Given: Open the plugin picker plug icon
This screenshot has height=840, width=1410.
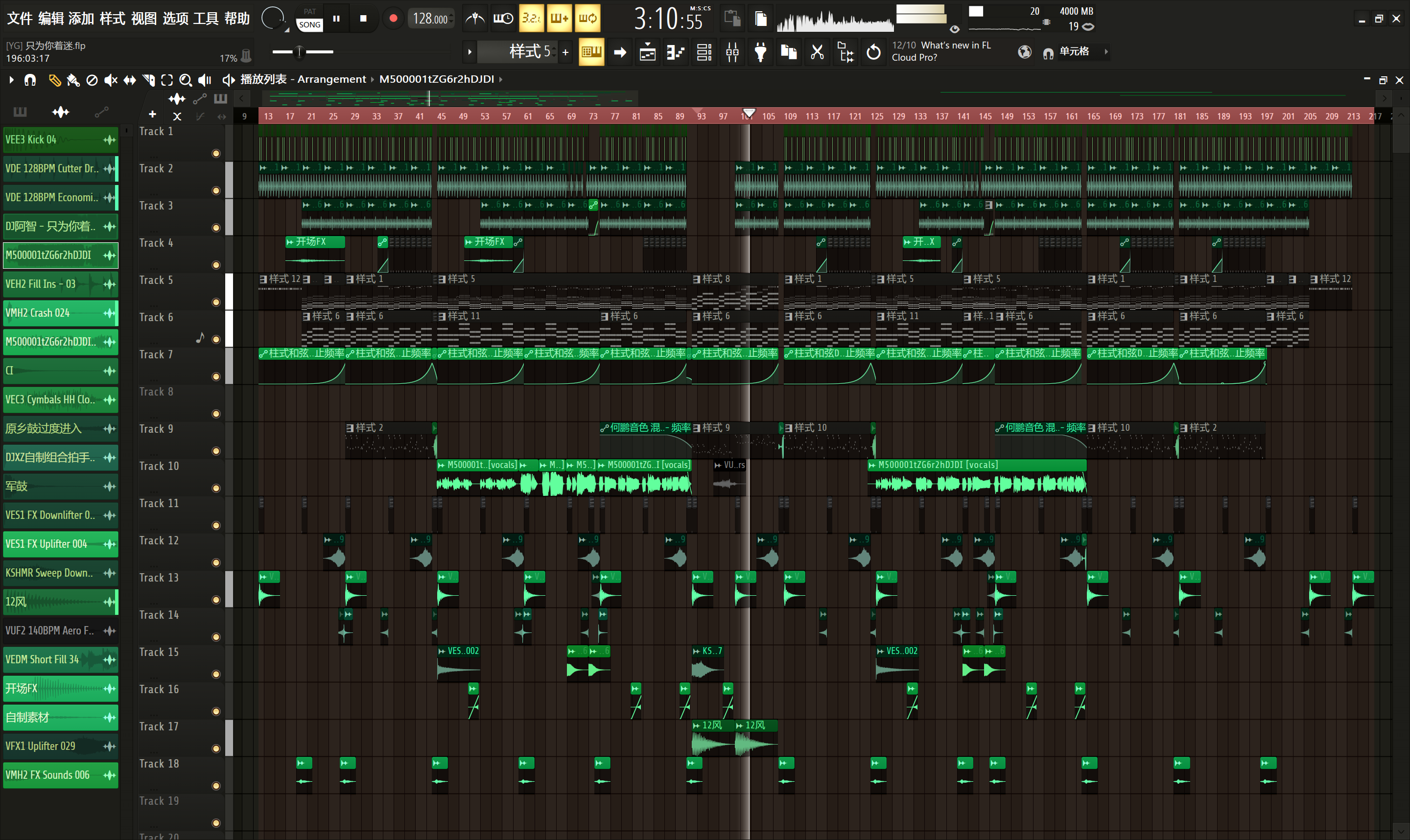Looking at the screenshot, I should tap(760, 52).
